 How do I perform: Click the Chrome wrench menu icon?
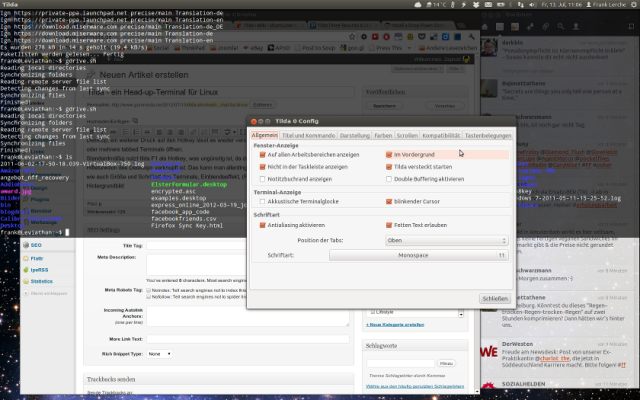point(471,37)
